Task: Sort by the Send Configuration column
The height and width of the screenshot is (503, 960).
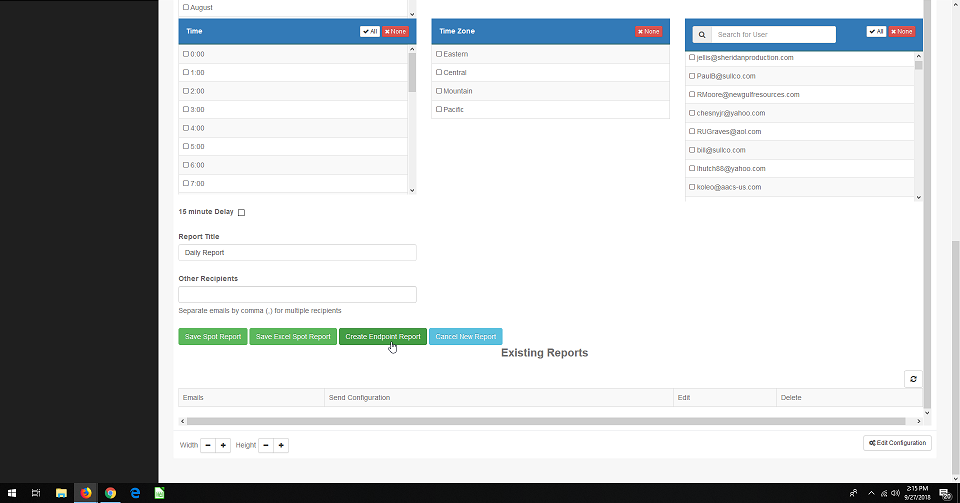Action: click(359, 398)
